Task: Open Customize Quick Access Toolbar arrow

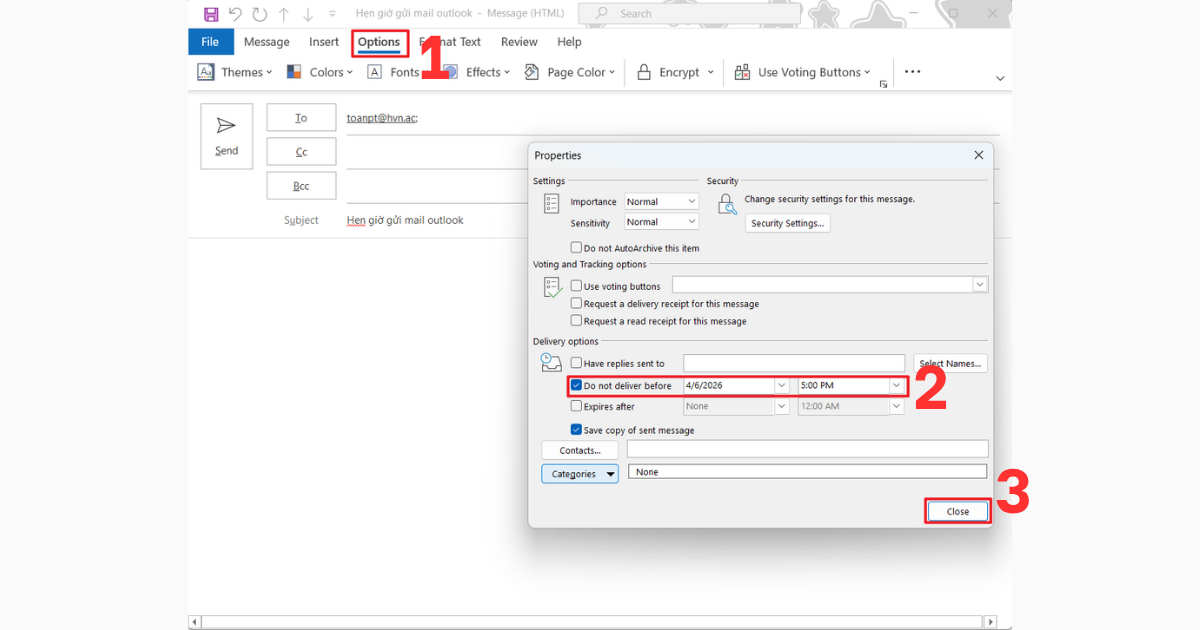Action: 332,14
